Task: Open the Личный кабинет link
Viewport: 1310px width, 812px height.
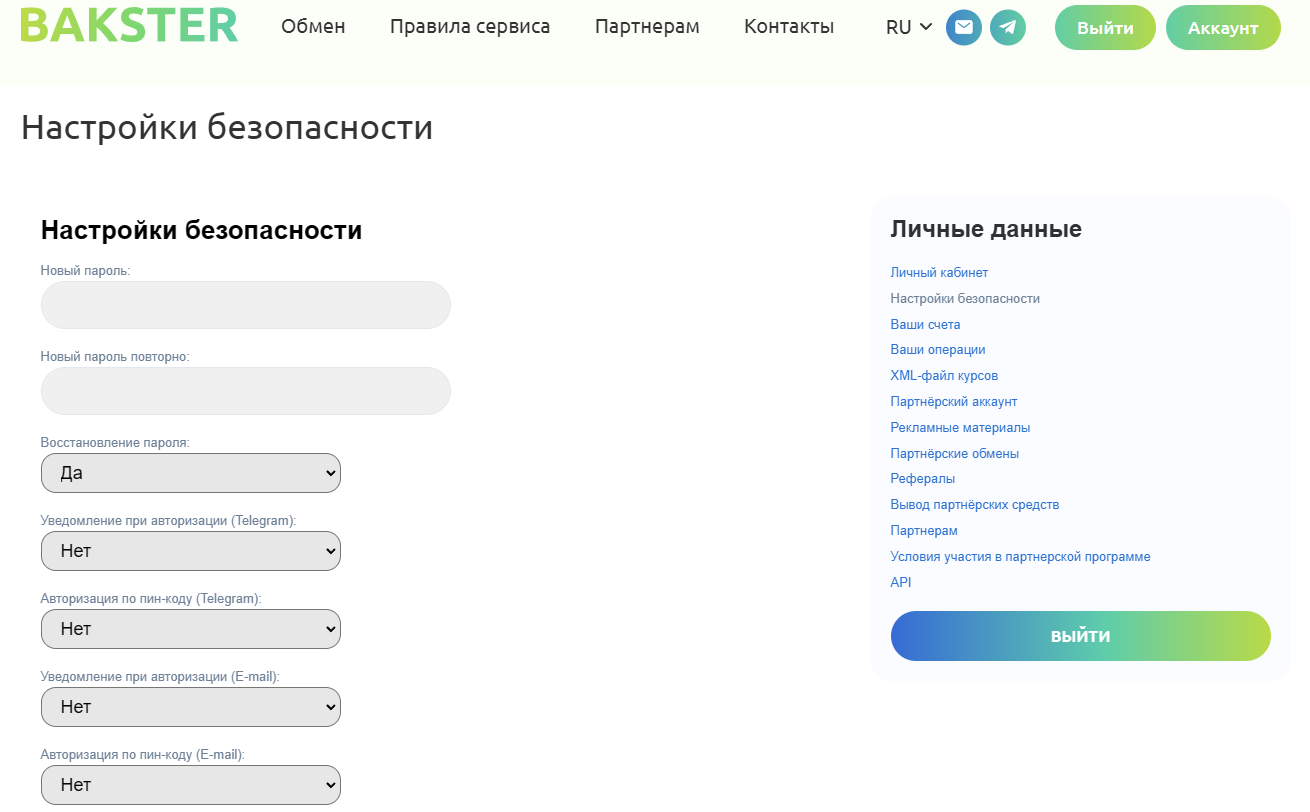Action: coord(939,273)
